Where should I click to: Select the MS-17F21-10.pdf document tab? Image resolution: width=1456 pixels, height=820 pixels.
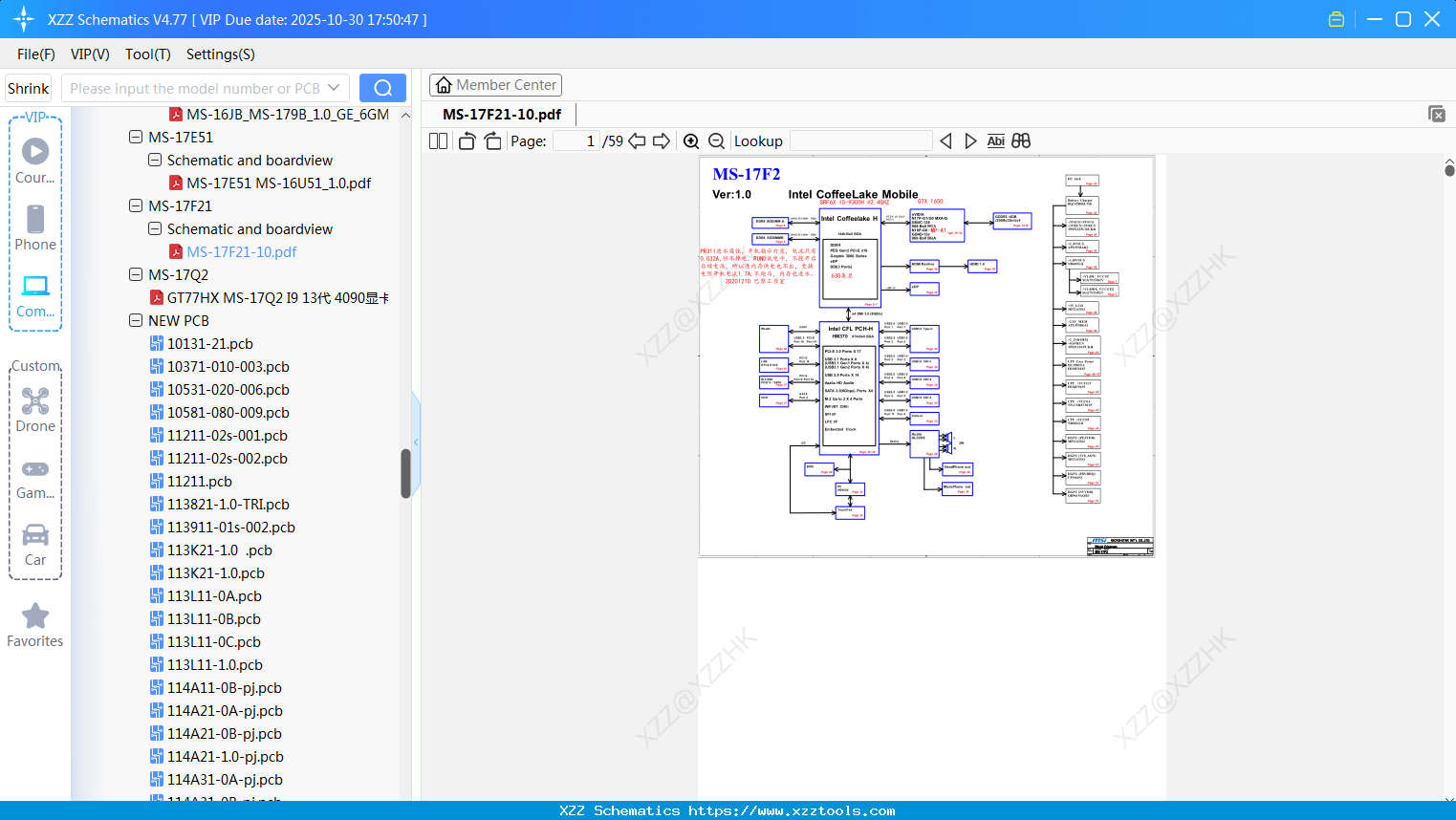pyautogui.click(x=502, y=114)
